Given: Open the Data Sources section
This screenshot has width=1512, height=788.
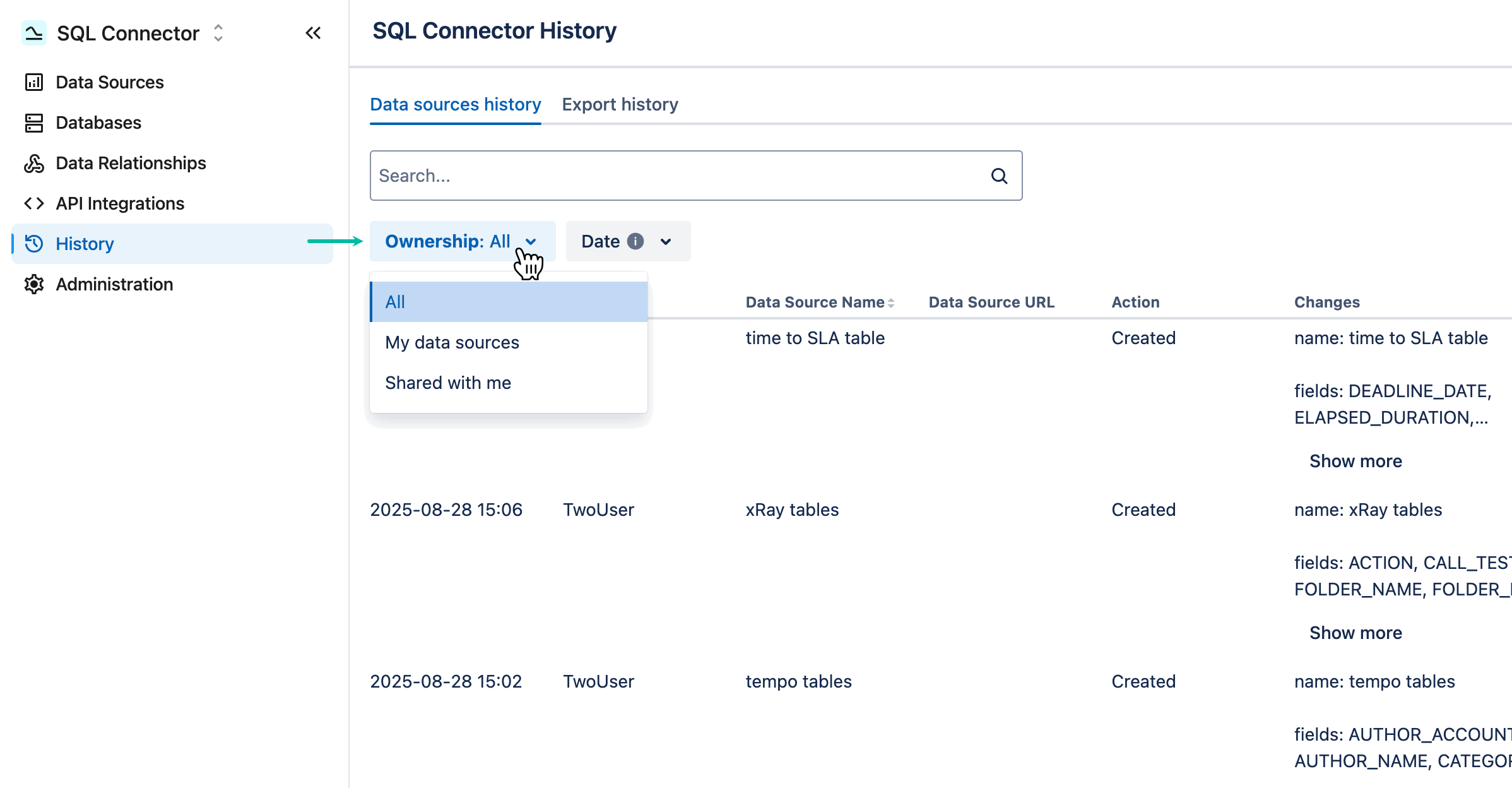Looking at the screenshot, I should pyautogui.click(x=34, y=82).
